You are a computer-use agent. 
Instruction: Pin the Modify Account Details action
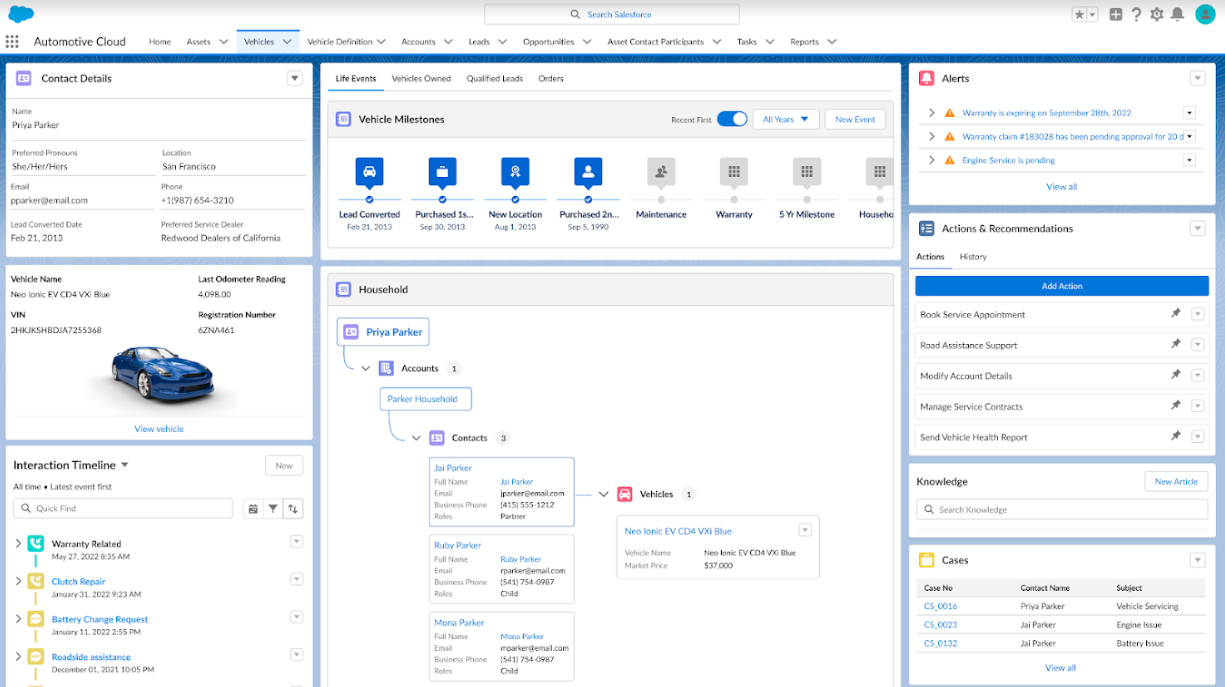coord(1176,375)
